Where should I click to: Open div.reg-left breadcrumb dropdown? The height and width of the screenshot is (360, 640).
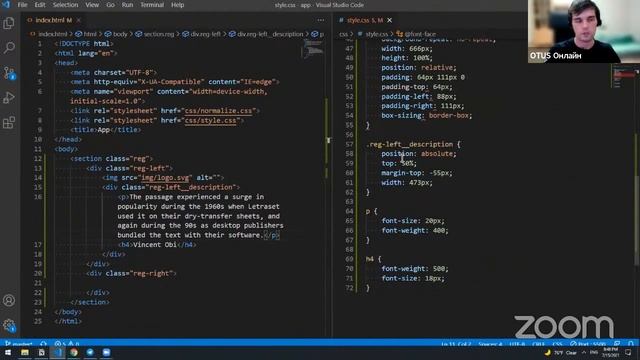pyautogui.click(x=201, y=34)
